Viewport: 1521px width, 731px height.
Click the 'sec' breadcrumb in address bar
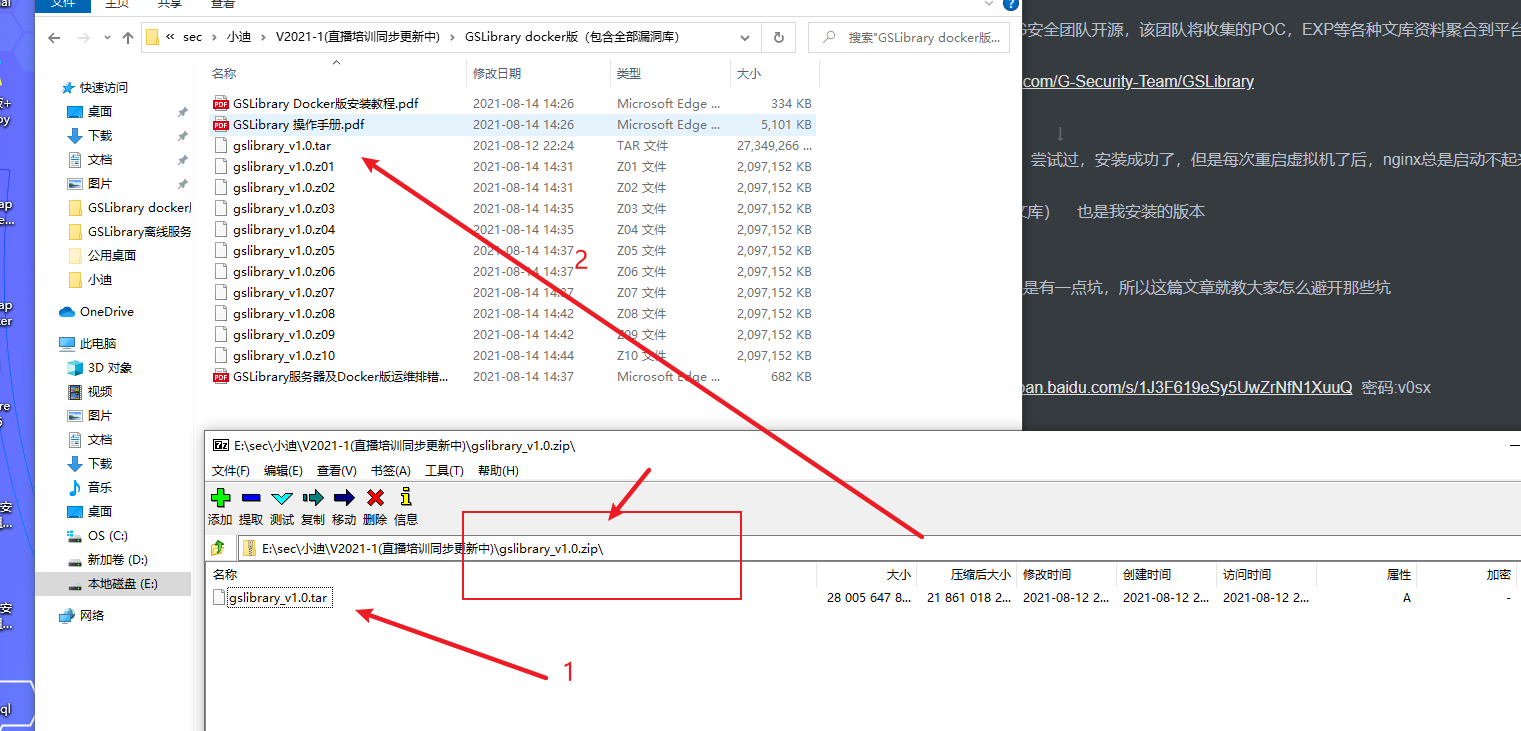(x=192, y=38)
